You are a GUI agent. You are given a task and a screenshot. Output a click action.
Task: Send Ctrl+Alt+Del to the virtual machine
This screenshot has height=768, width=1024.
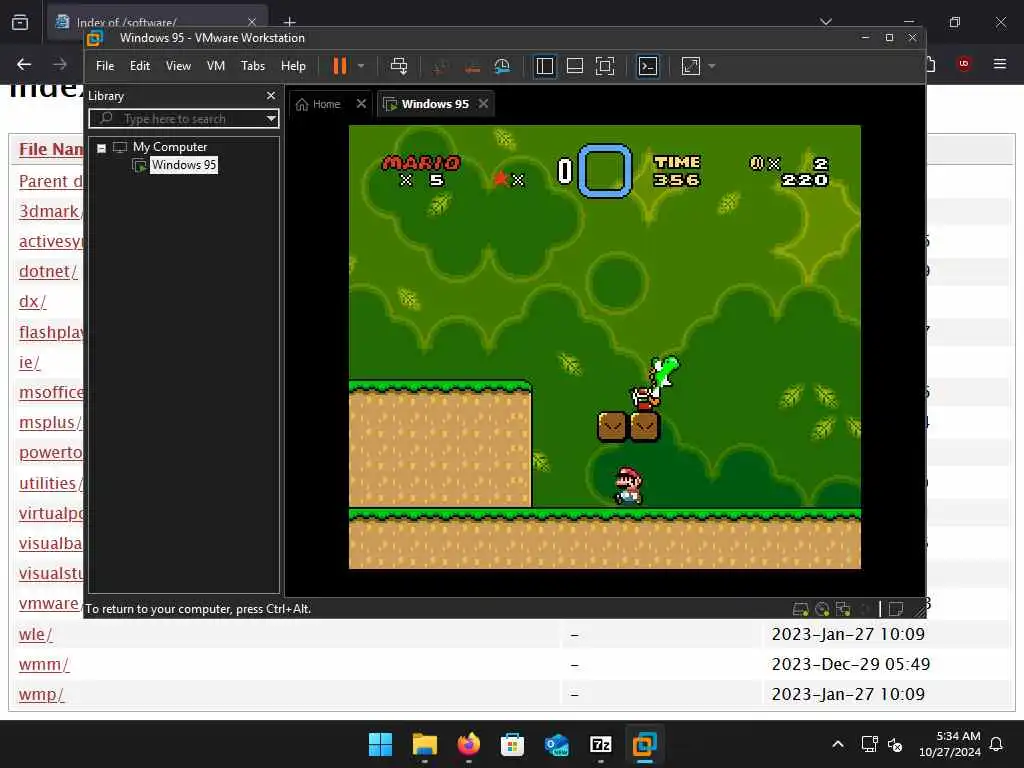tap(398, 66)
